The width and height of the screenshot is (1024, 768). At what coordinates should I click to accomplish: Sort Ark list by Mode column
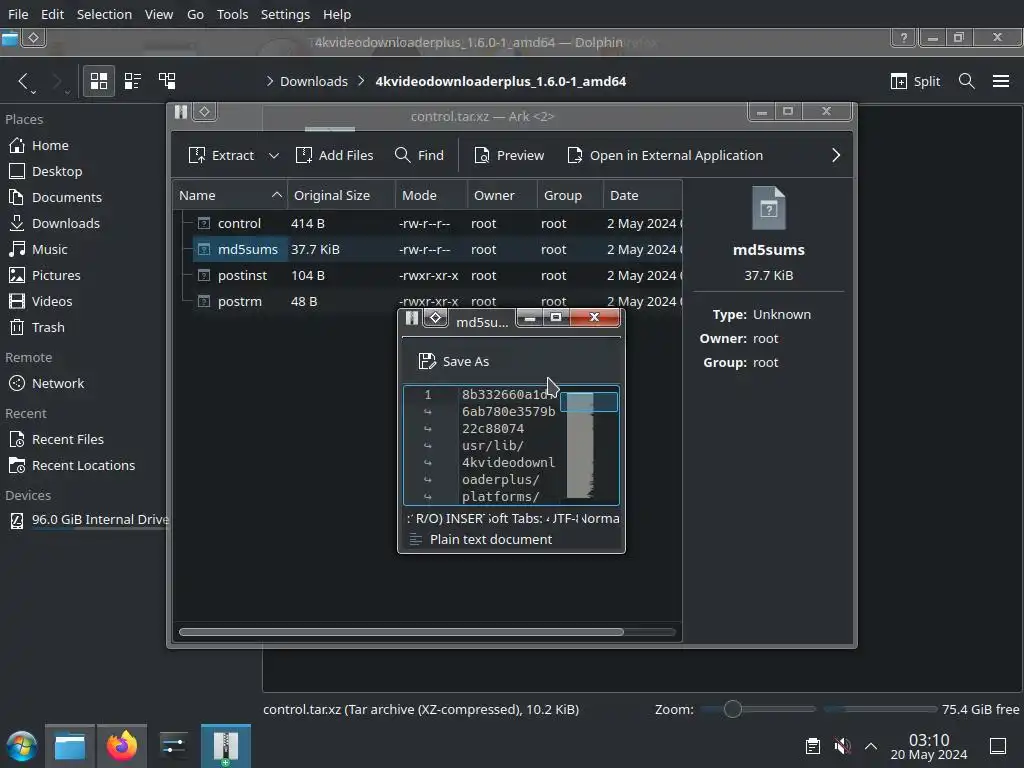click(x=431, y=195)
